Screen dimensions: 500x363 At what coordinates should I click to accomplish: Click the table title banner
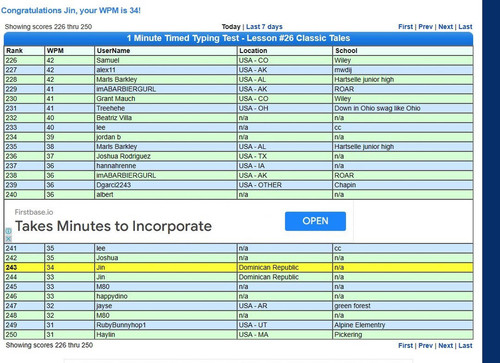(238, 38)
